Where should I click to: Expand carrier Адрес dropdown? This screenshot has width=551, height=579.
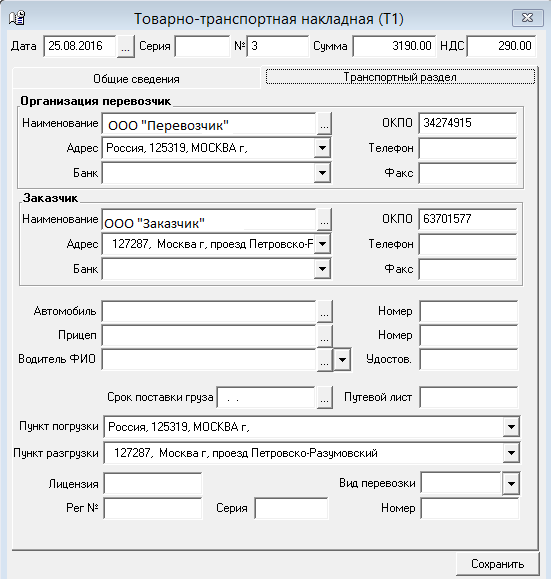click(x=322, y=148)
